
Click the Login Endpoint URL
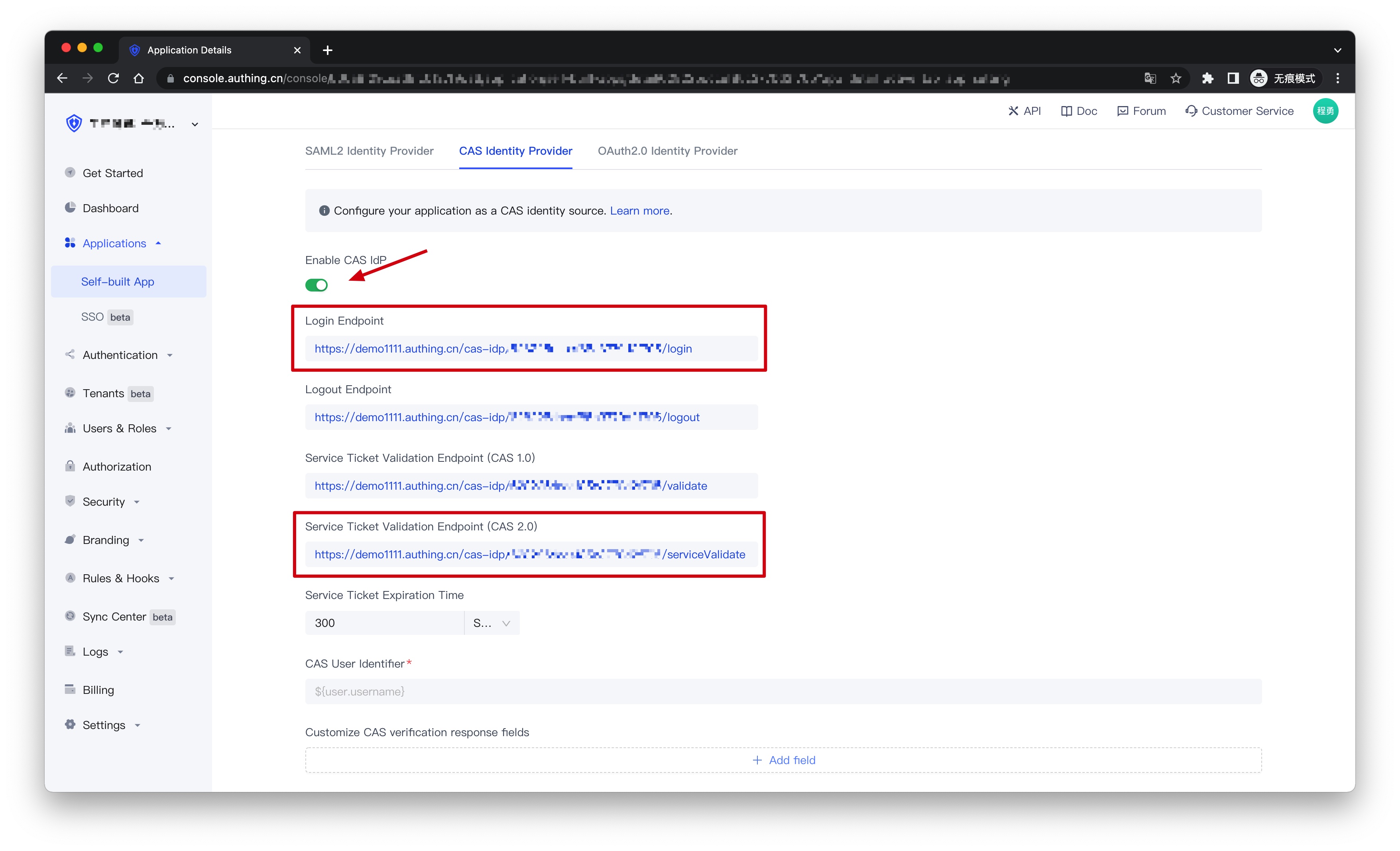[503, 349]
